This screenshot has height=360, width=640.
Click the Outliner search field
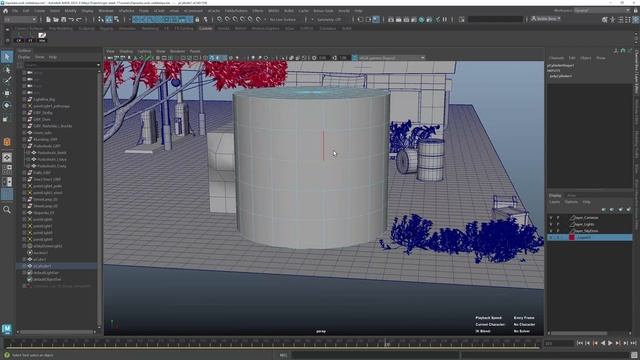pyautogui.click(x=61, y=65)
